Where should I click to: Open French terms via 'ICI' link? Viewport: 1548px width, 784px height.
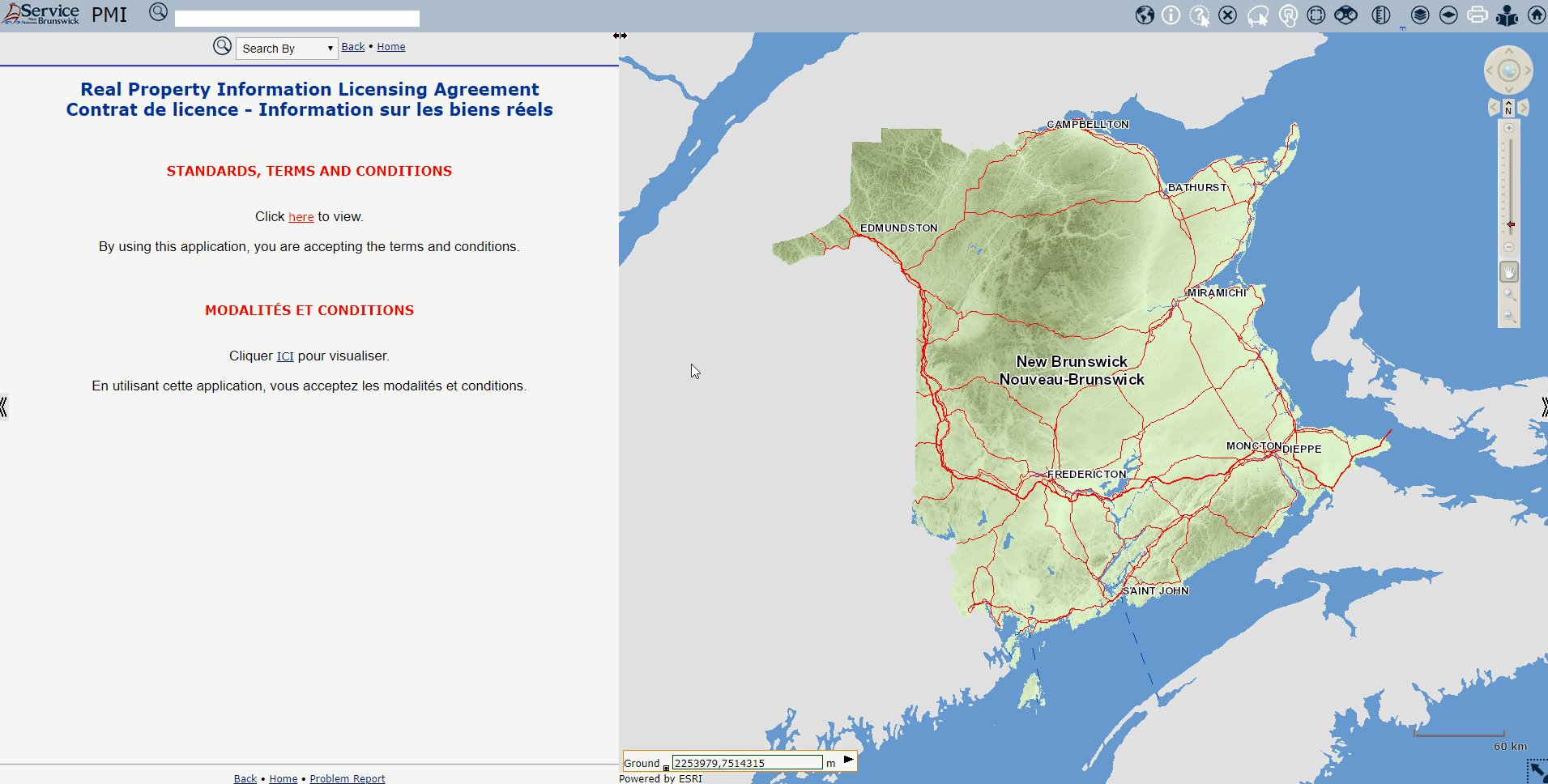tap(285, 356)
